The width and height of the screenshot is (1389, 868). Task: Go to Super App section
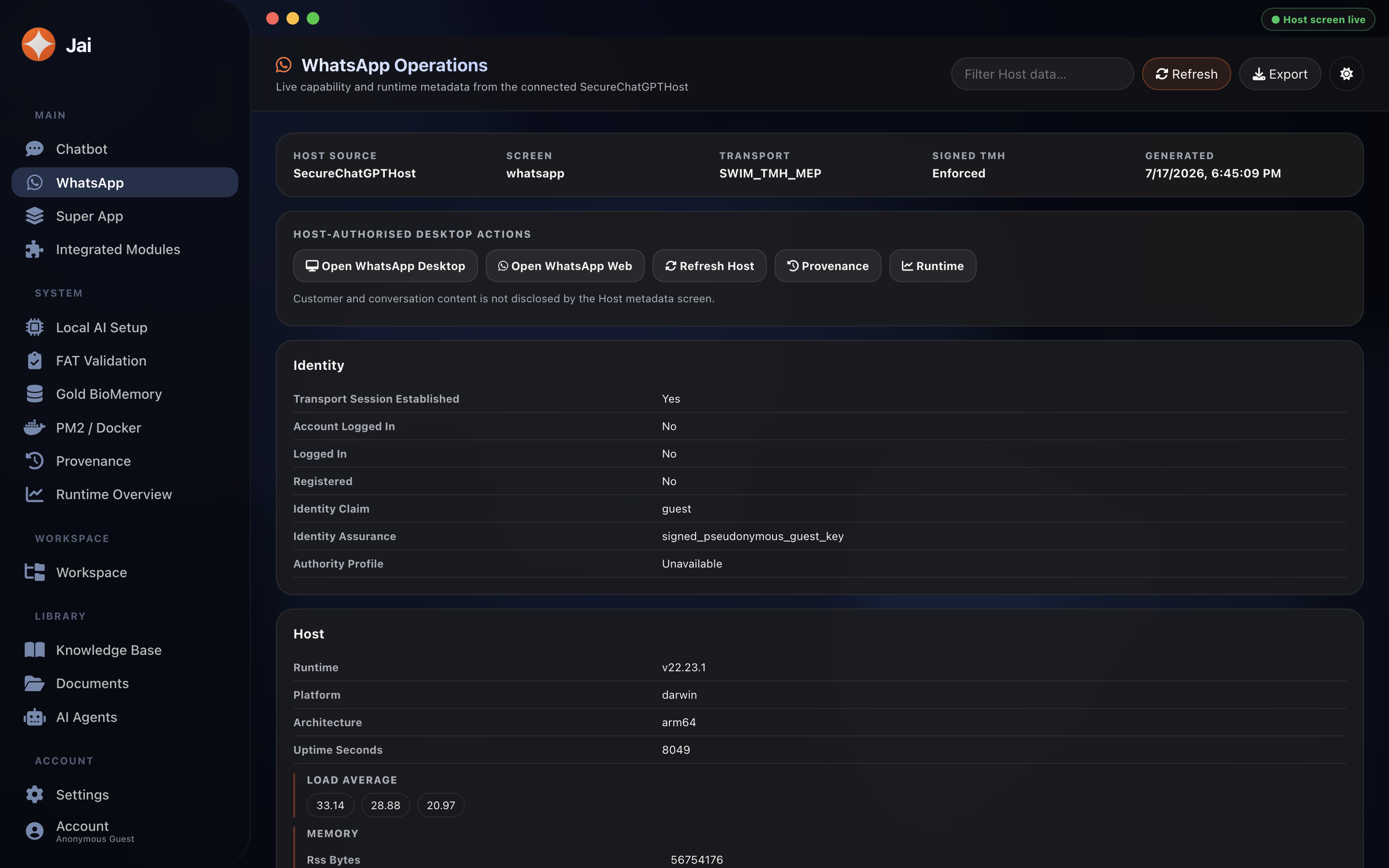coord(124,216)
